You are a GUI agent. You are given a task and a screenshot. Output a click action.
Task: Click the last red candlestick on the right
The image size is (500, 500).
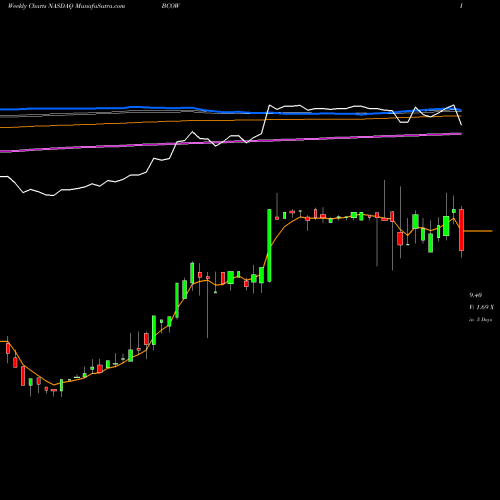click(x=461, y=230)
